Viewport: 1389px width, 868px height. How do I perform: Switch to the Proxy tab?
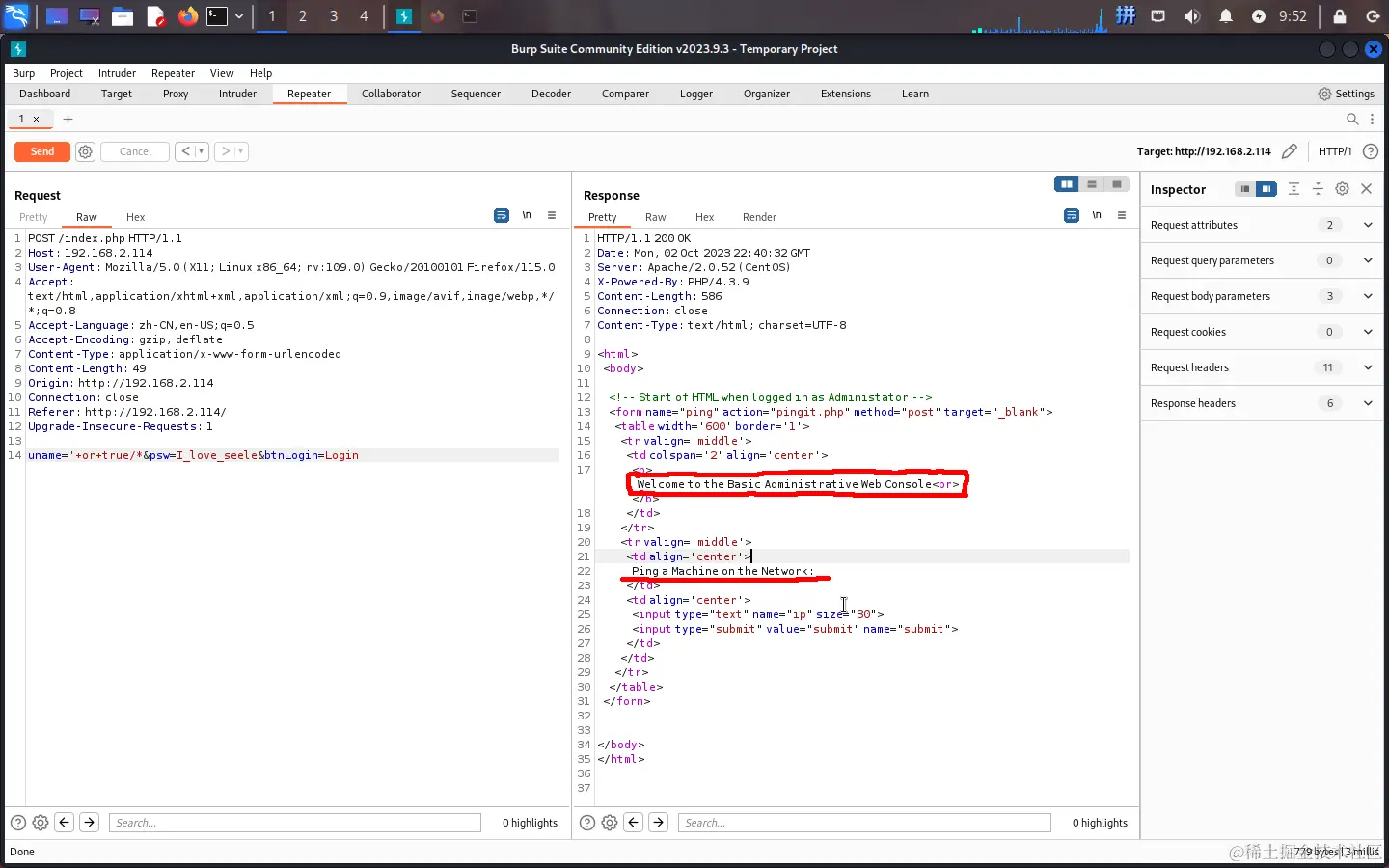click(x=176, y=94)
